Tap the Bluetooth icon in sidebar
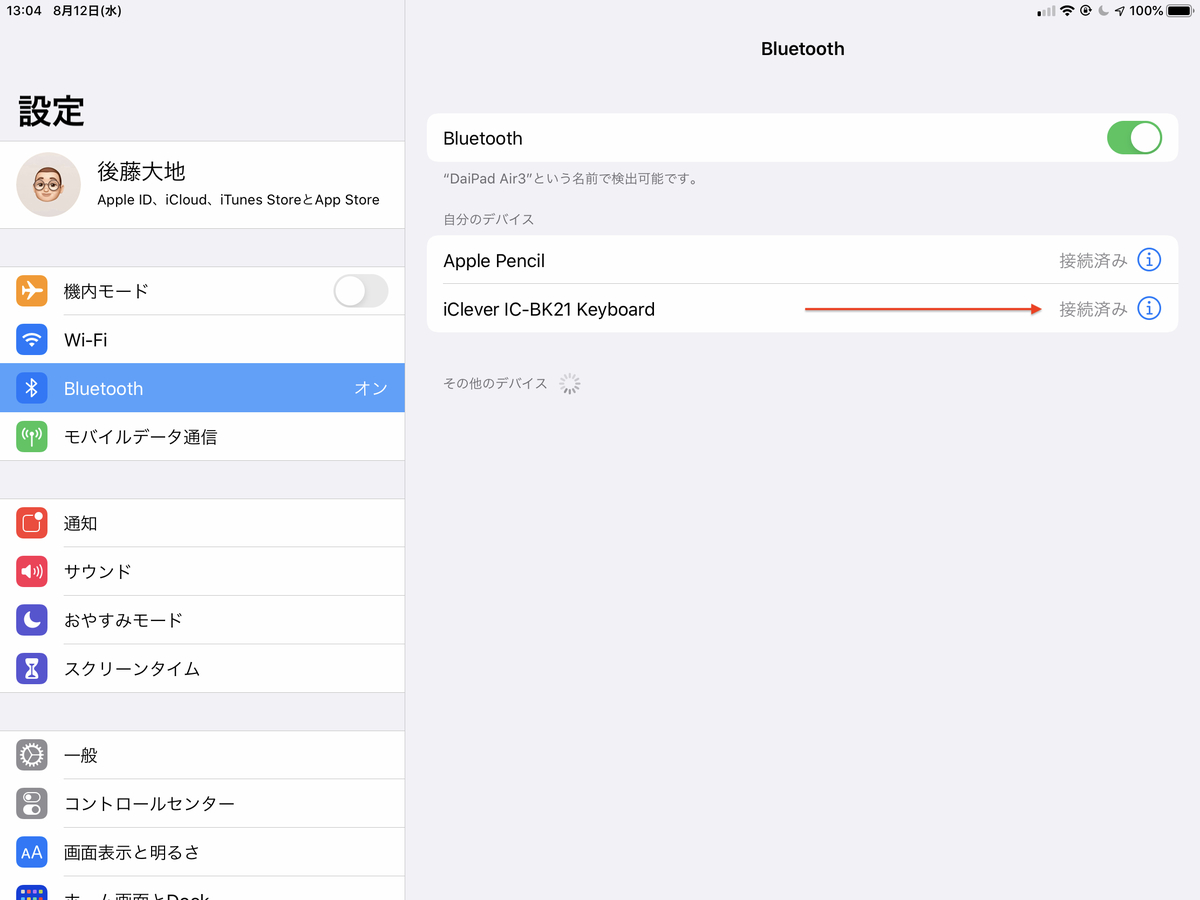Screen dimensions: 1200x900 (x=32, y=388)
